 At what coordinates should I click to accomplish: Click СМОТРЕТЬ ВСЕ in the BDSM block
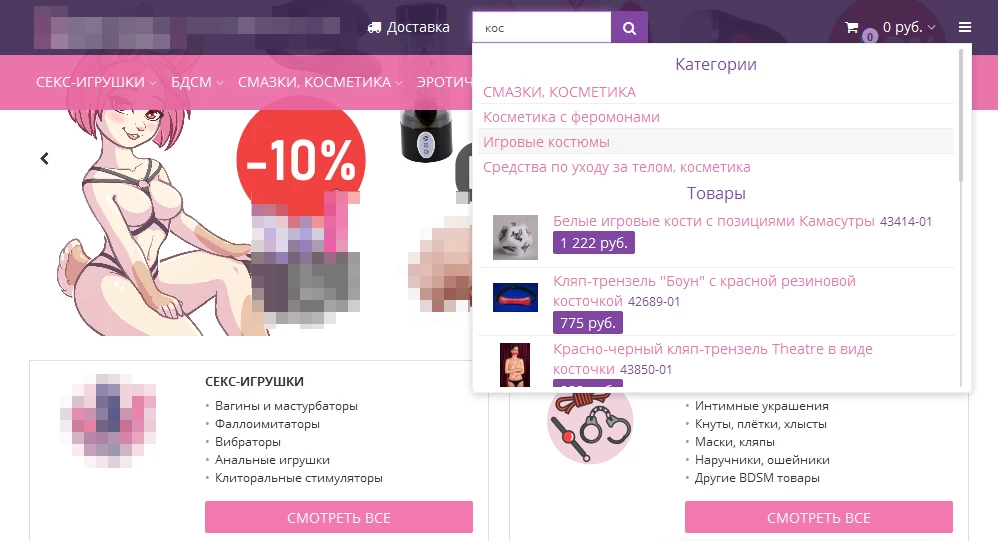(819, 517)
